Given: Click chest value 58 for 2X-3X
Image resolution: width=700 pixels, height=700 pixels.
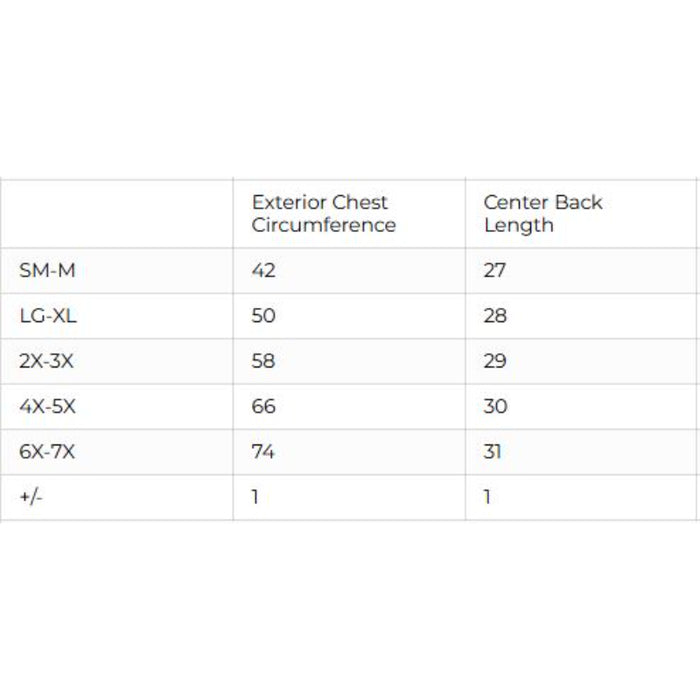Looking at the screenshot, I should click(263, 361).
